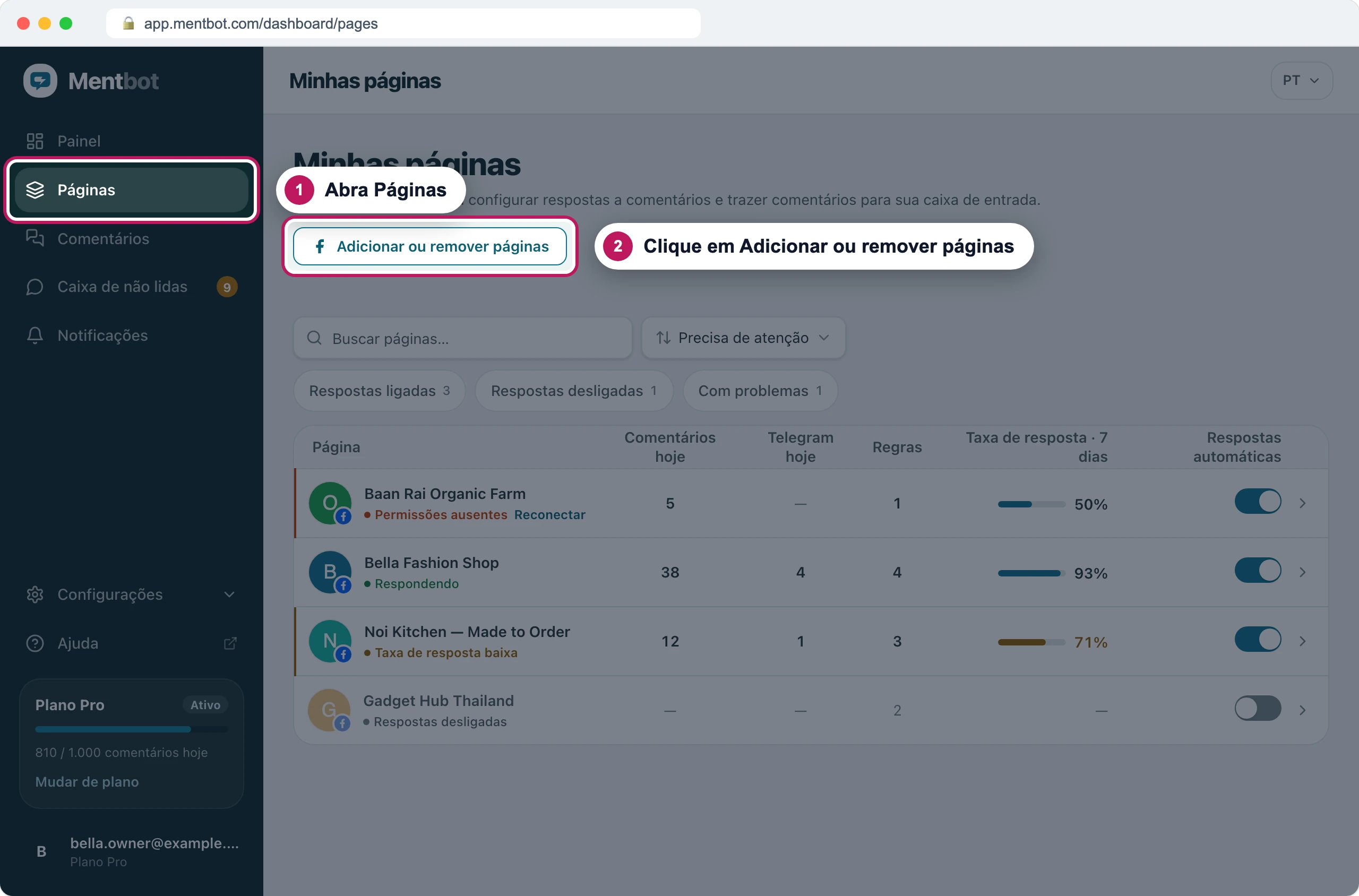1359x896 pixels.
Task: Open Precisa de atenção sort dropdown
Action: tap(743, 338)
